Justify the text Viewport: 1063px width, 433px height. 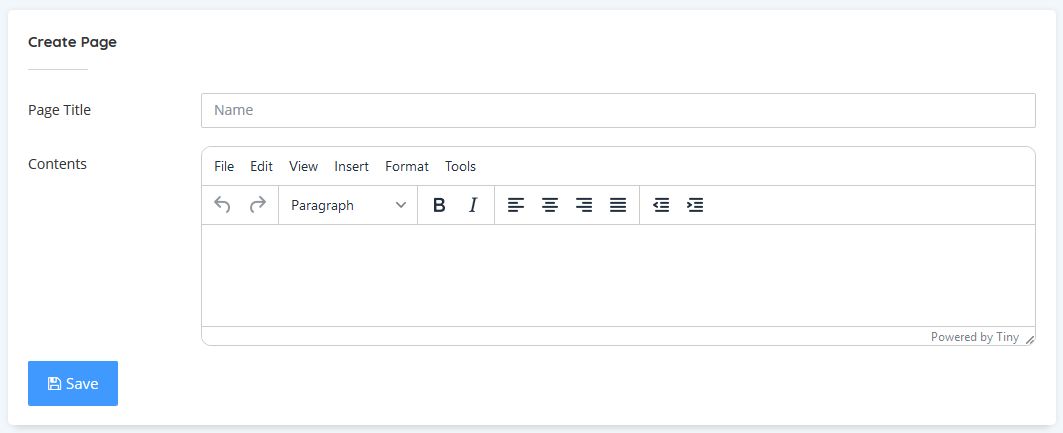pos(618,205)
